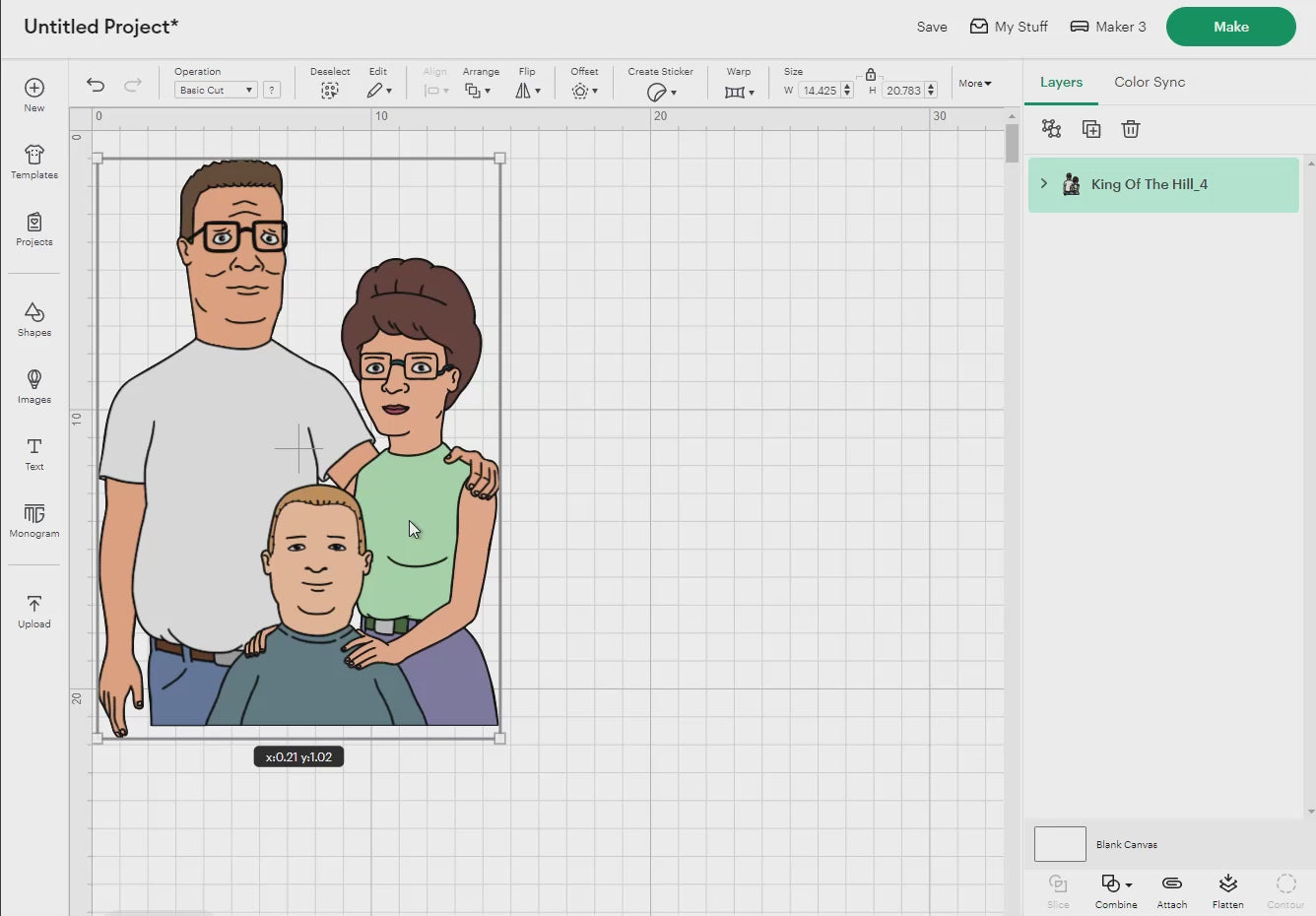This screenshot has height=916, width=1316.
Task: Open the Warp dropdown
Action: 740,92
